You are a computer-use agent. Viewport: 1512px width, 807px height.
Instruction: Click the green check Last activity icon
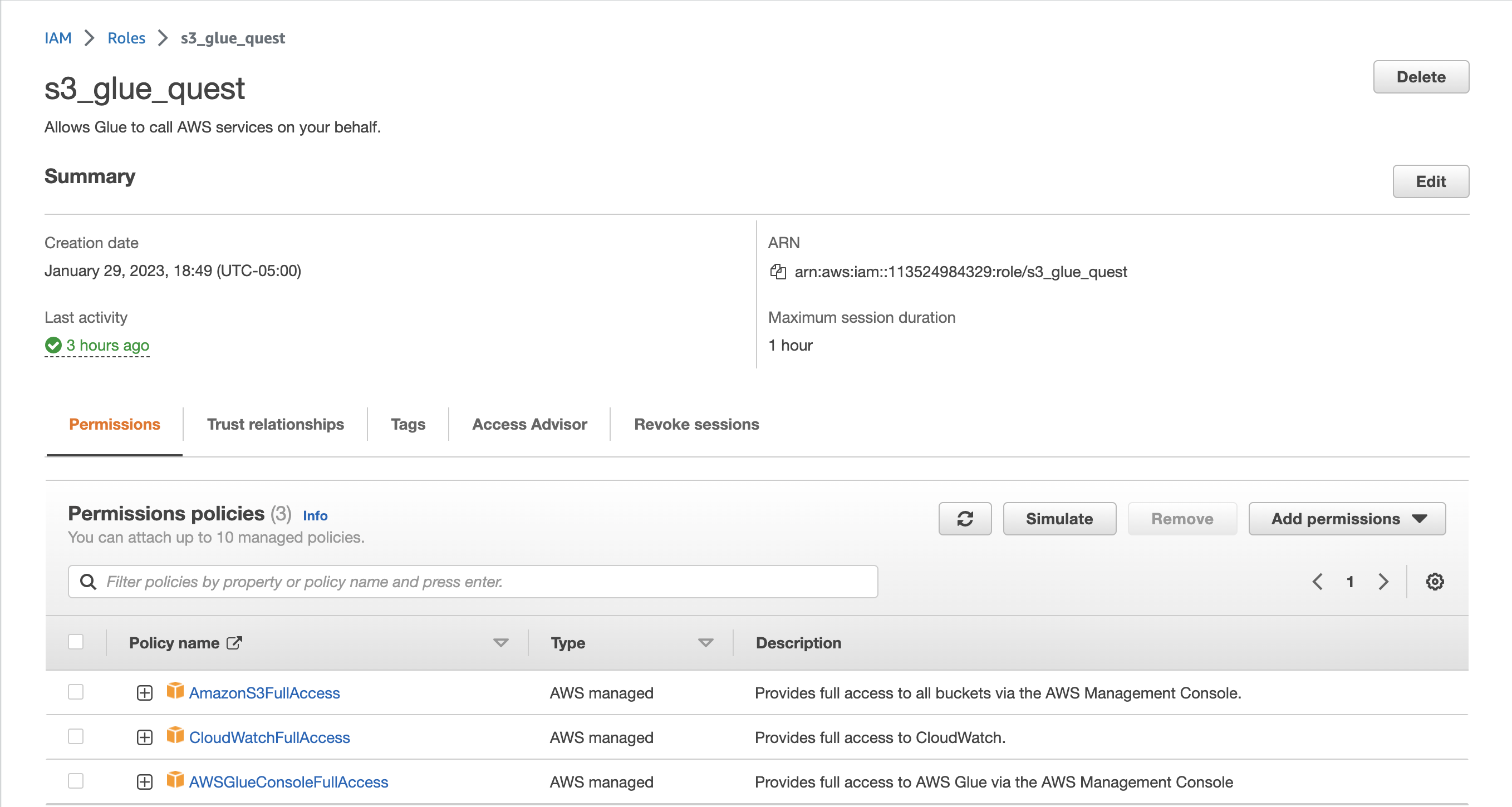pos(53,345)
